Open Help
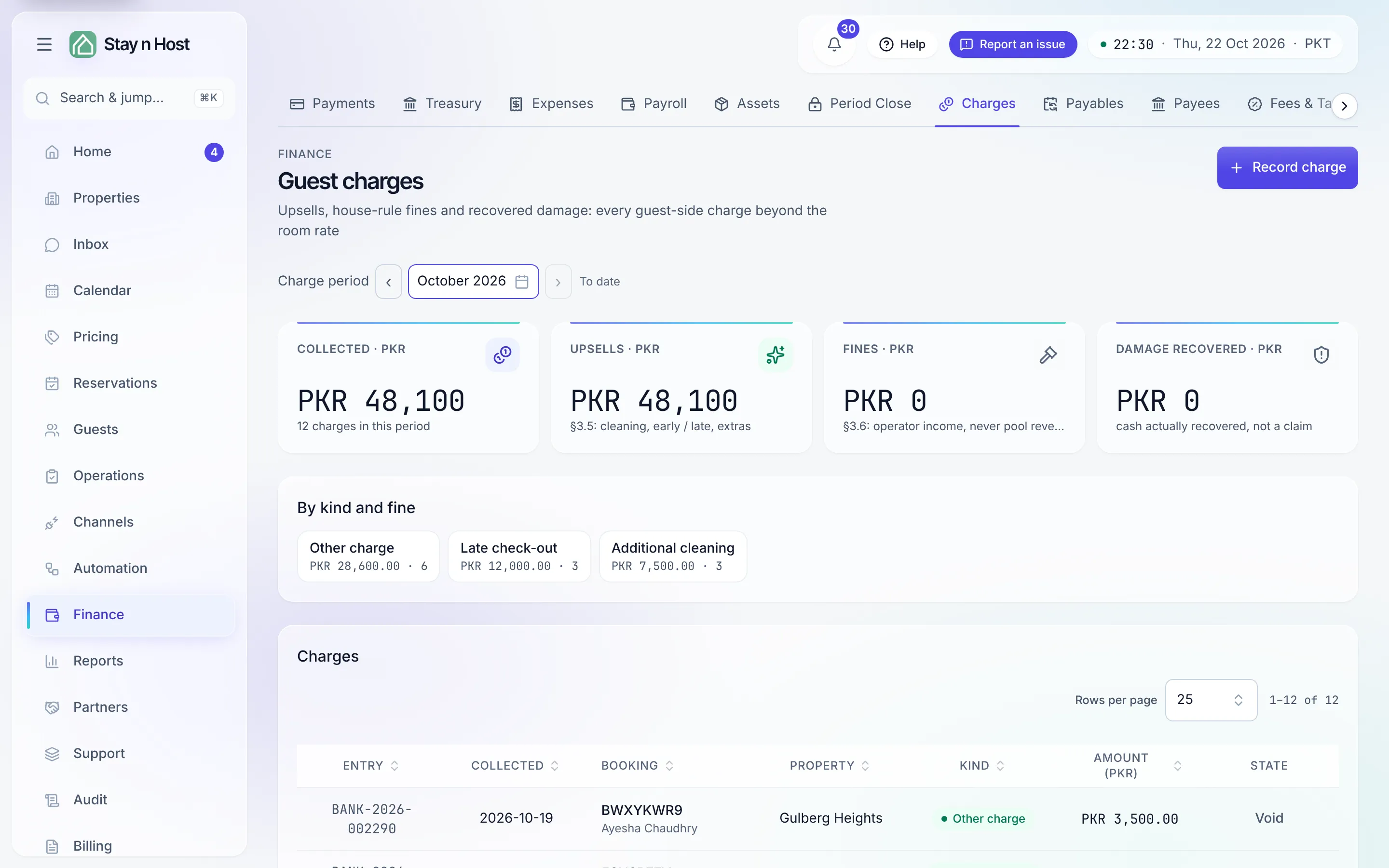Screen dimensions: 1389x868 point(902,44)
